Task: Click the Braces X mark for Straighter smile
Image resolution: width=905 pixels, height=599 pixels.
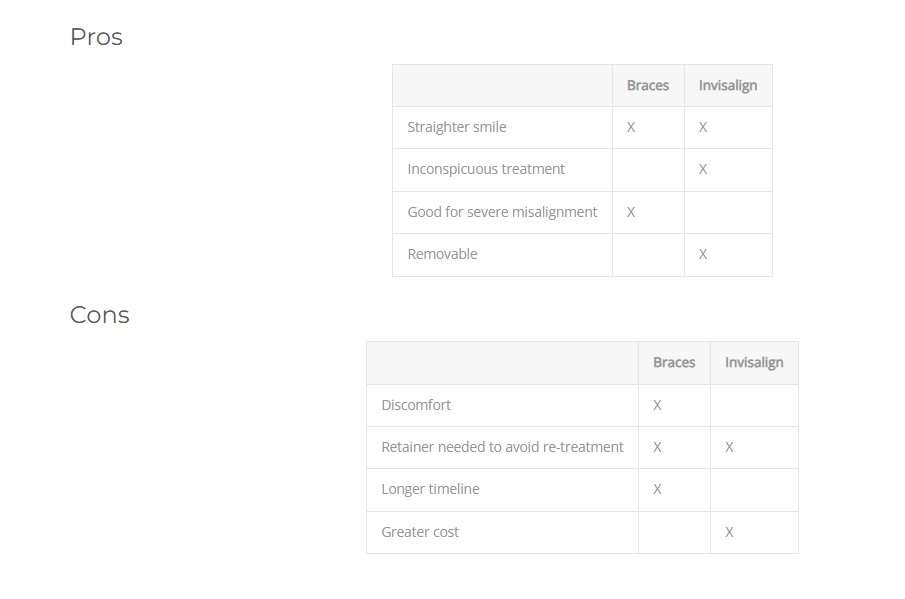Action: pyautogui.click(x=631, y=127)
